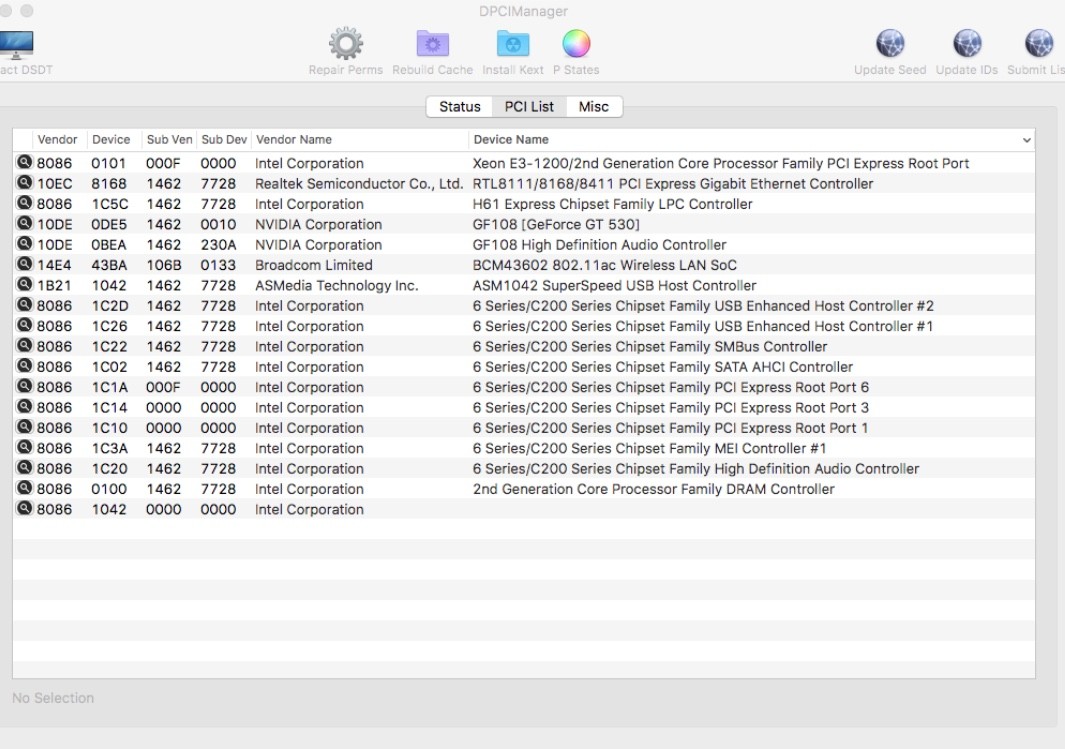This screenshot has height=749, width=1065.
Task: Click the Extract DSDT monitor icon
Action: point(16,45)
